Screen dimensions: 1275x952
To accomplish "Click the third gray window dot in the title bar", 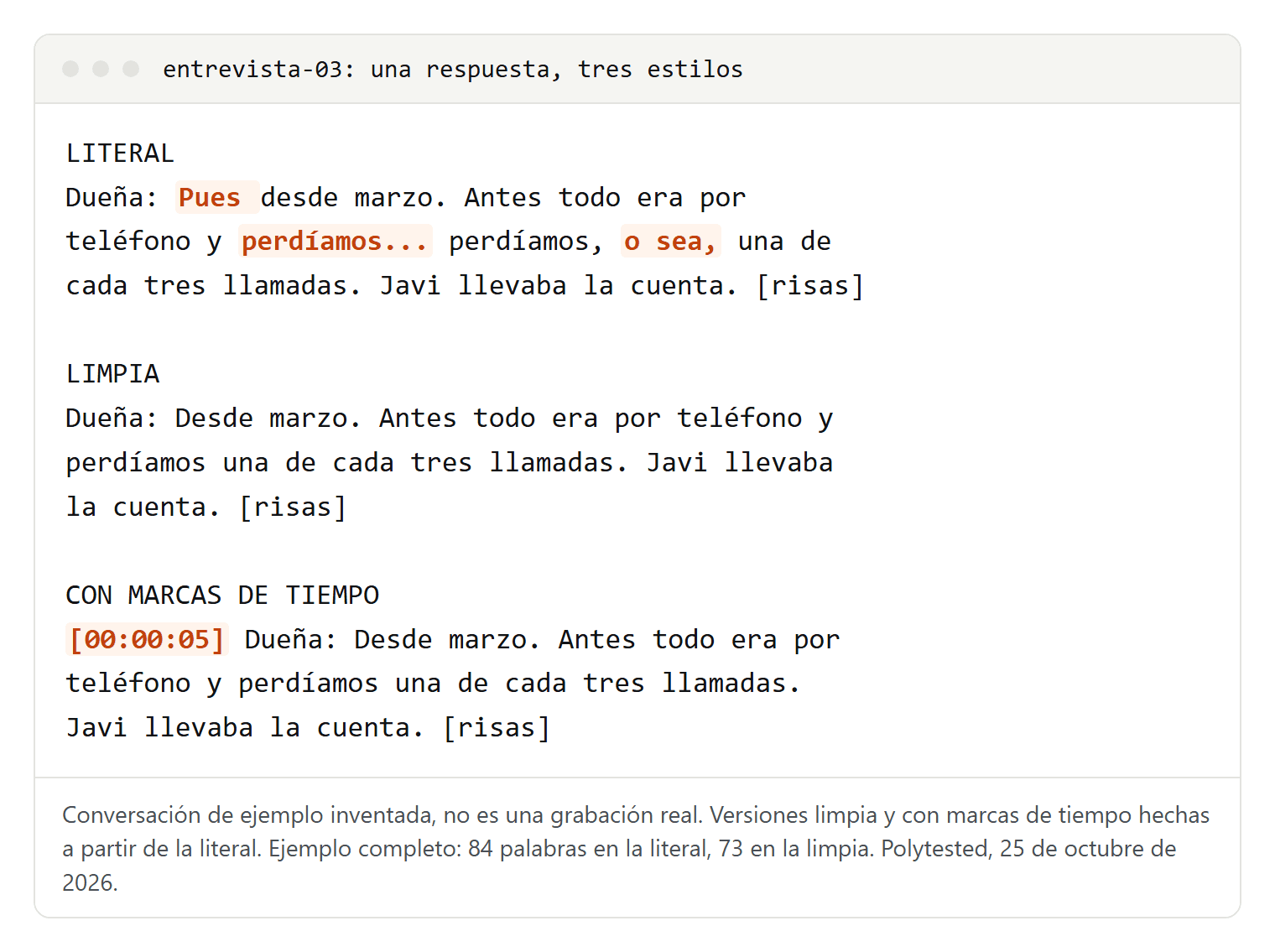I will click(x=131, y=69).
